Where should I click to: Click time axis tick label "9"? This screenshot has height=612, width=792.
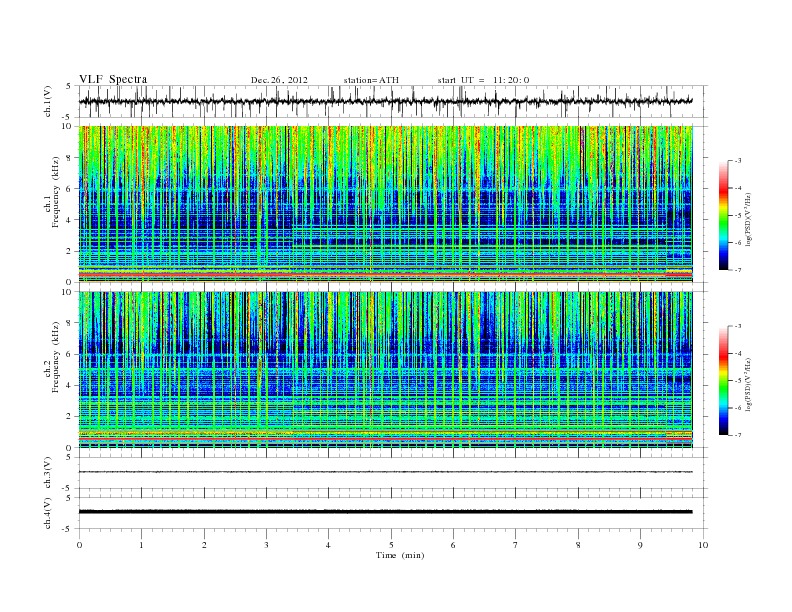point(640,545)
